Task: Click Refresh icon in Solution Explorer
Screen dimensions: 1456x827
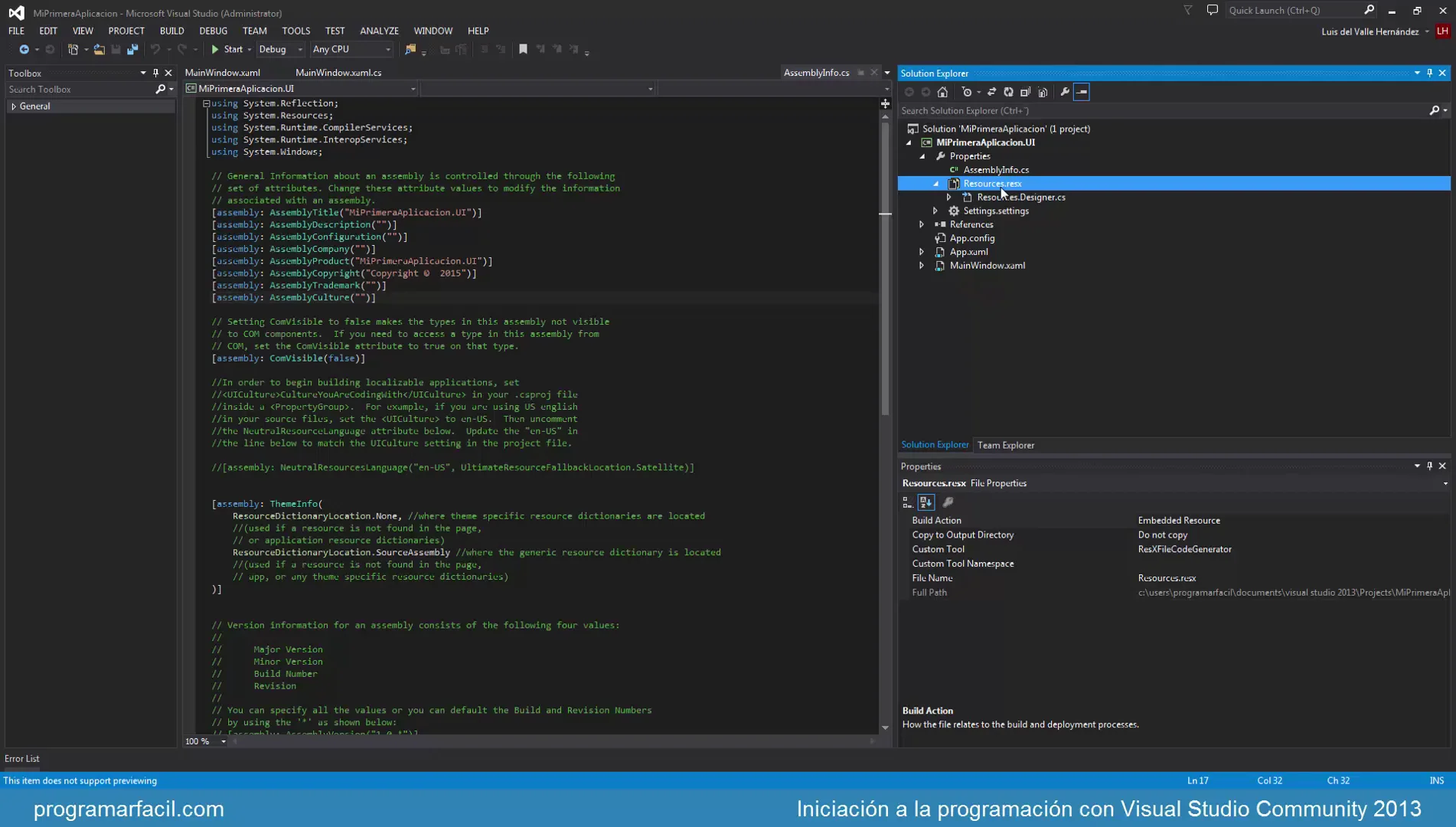Action: click(x=1008, y=92)
